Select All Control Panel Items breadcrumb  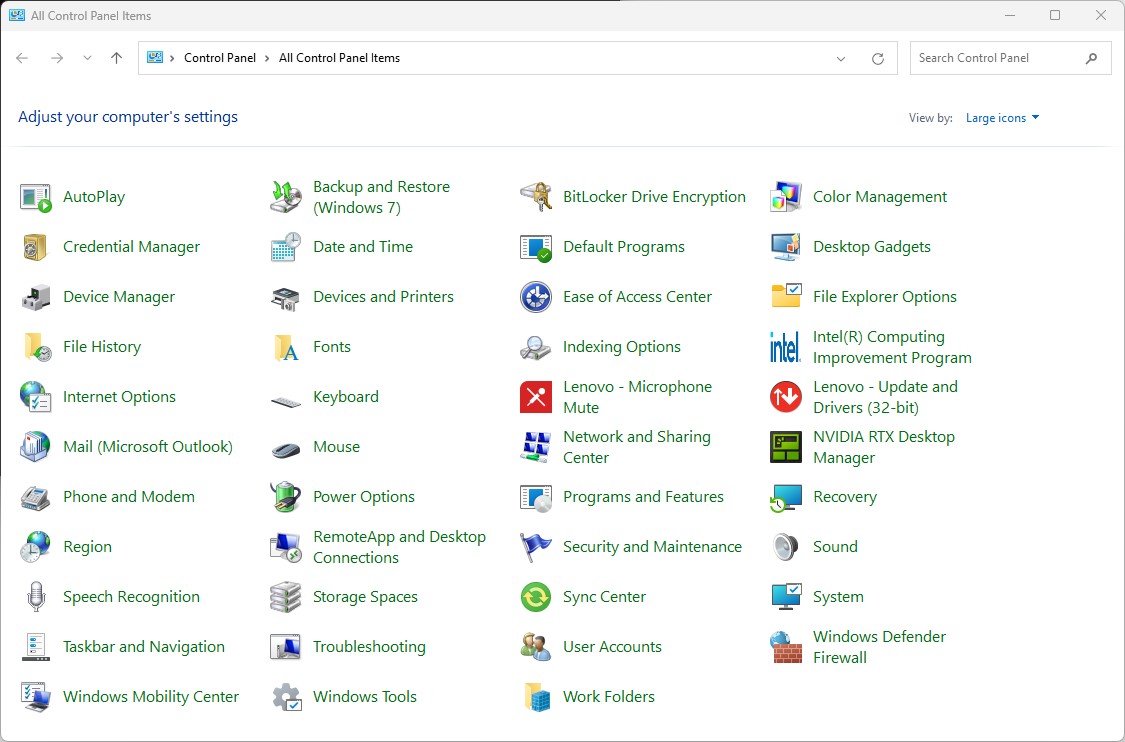(x=339, y=58)
